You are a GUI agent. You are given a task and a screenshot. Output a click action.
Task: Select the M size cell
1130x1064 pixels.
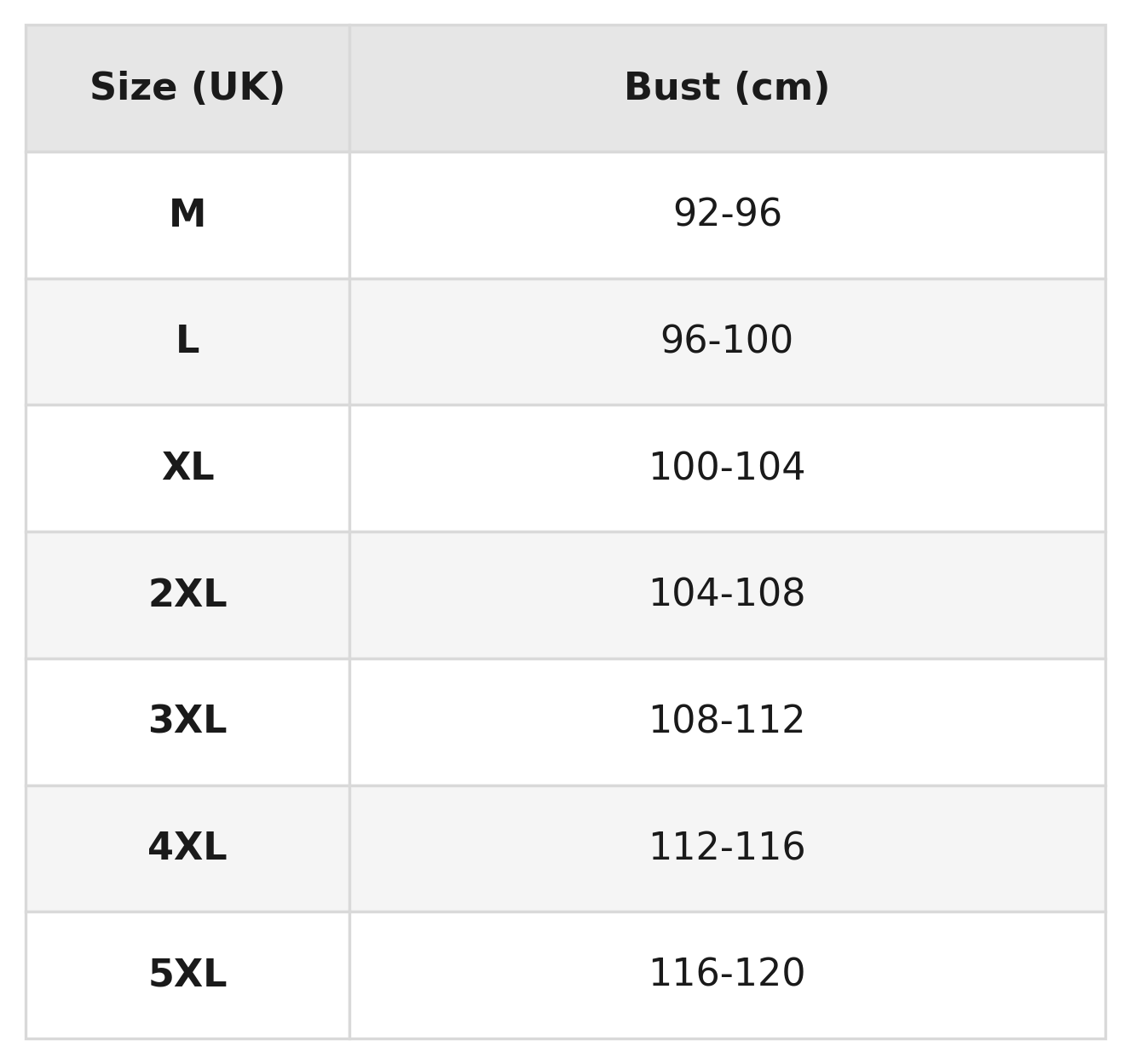pyautogui.click(x=187, y=214)
